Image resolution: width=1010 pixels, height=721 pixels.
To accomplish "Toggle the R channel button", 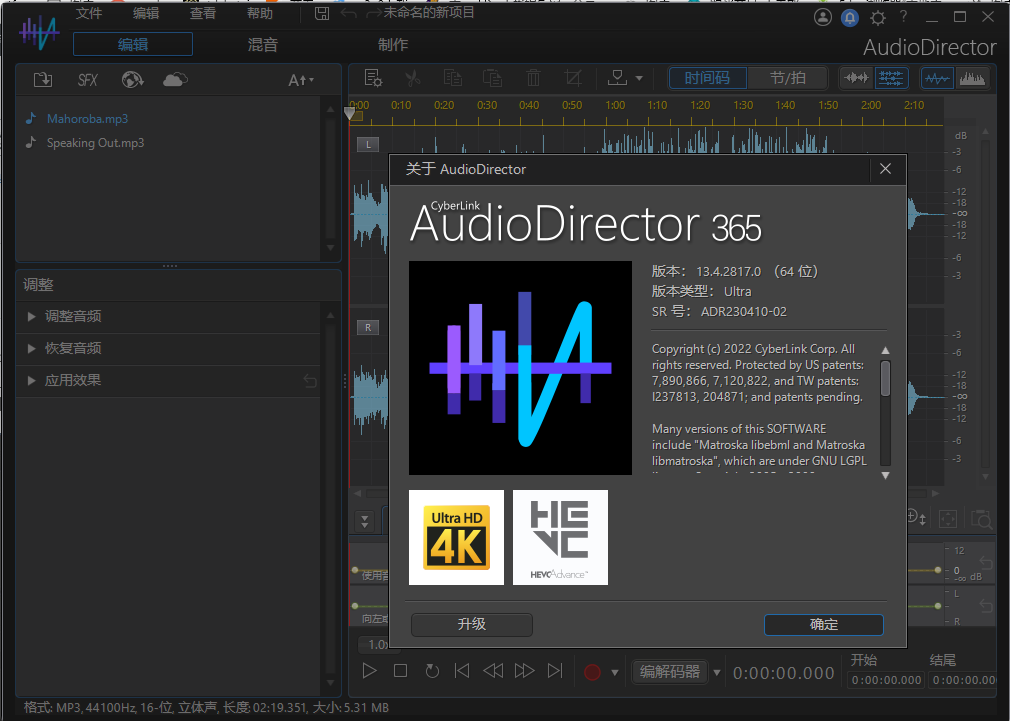I will (x=368, y=327).
